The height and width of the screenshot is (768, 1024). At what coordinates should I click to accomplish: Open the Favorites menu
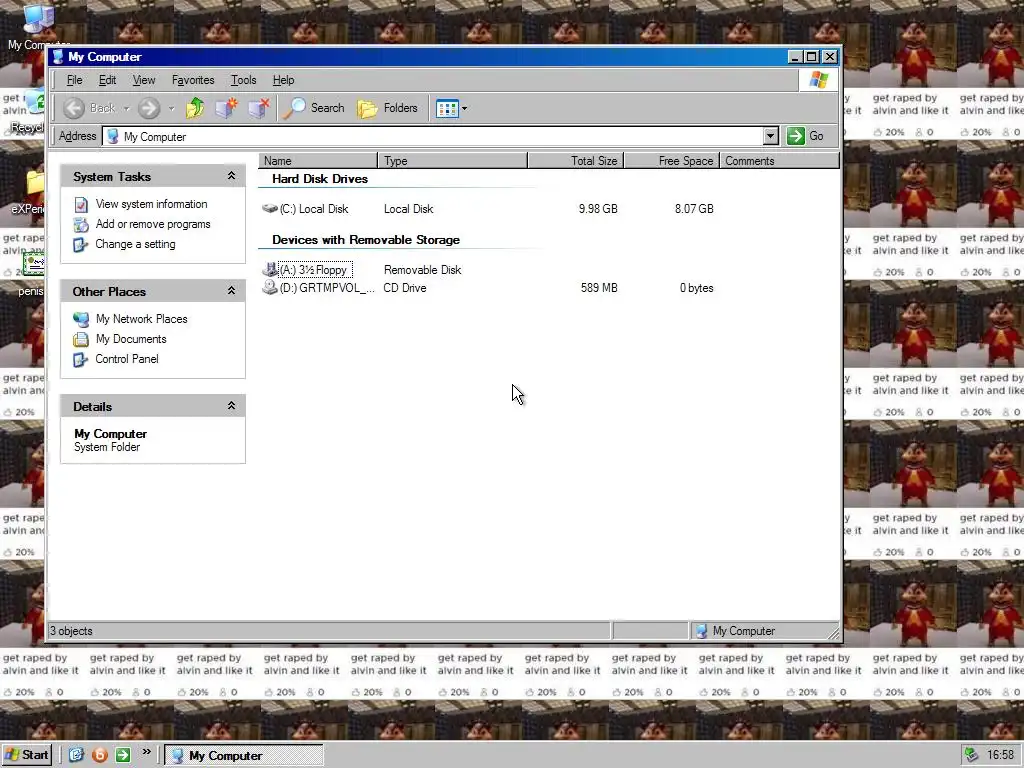(x=193, y=80)
